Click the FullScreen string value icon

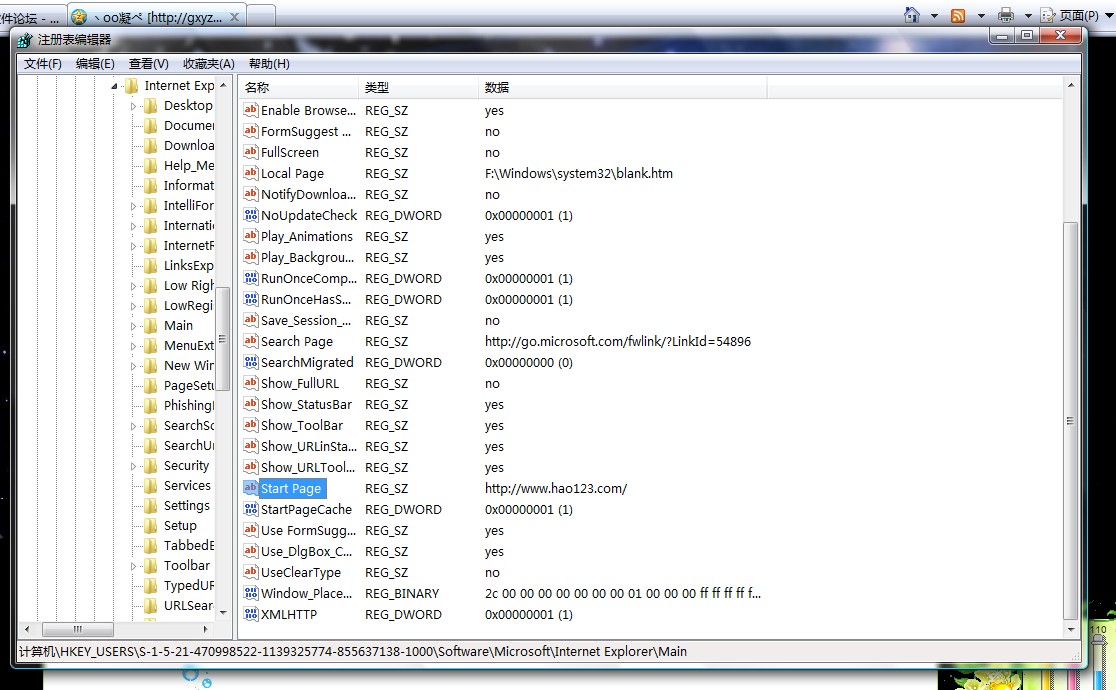pos(251,152)
